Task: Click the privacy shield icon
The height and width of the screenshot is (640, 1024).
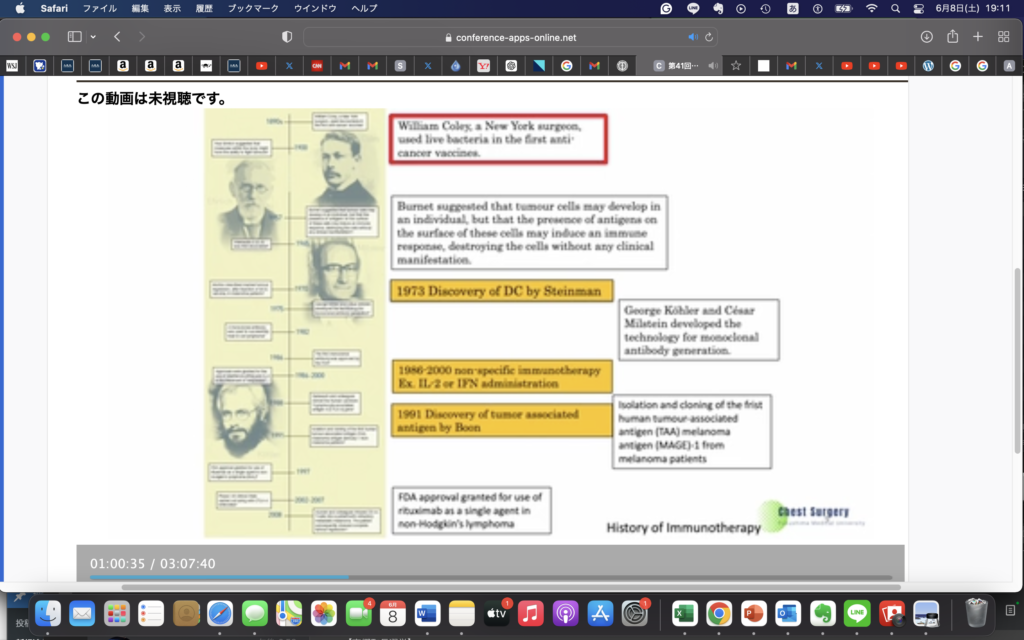Action: (287, 37)
